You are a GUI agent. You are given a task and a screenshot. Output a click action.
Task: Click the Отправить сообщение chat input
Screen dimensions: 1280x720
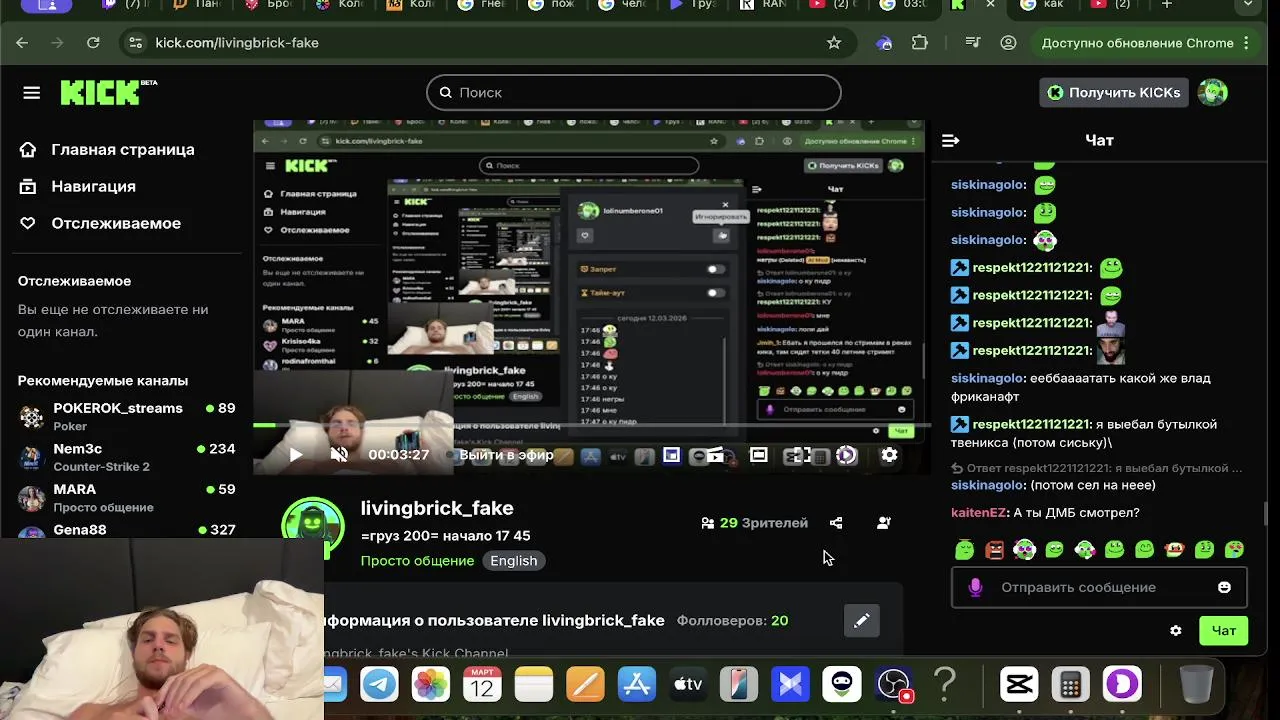coord(1098,587)
